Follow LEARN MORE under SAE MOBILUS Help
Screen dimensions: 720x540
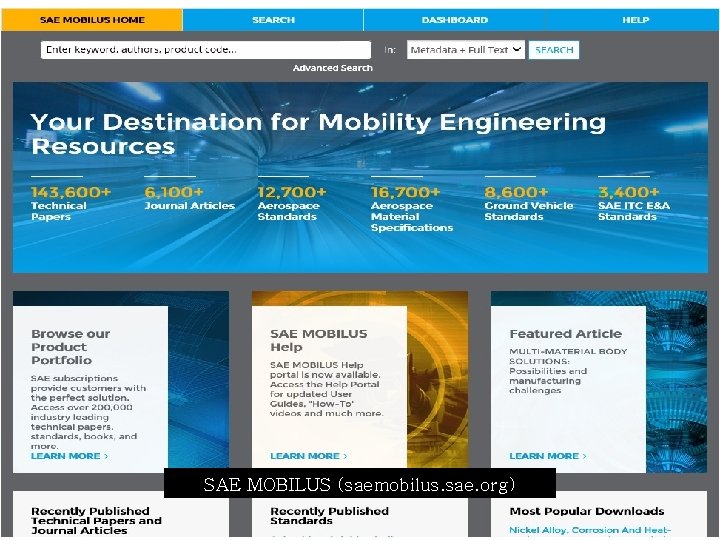pyautogui.click(x=309, y=456)
